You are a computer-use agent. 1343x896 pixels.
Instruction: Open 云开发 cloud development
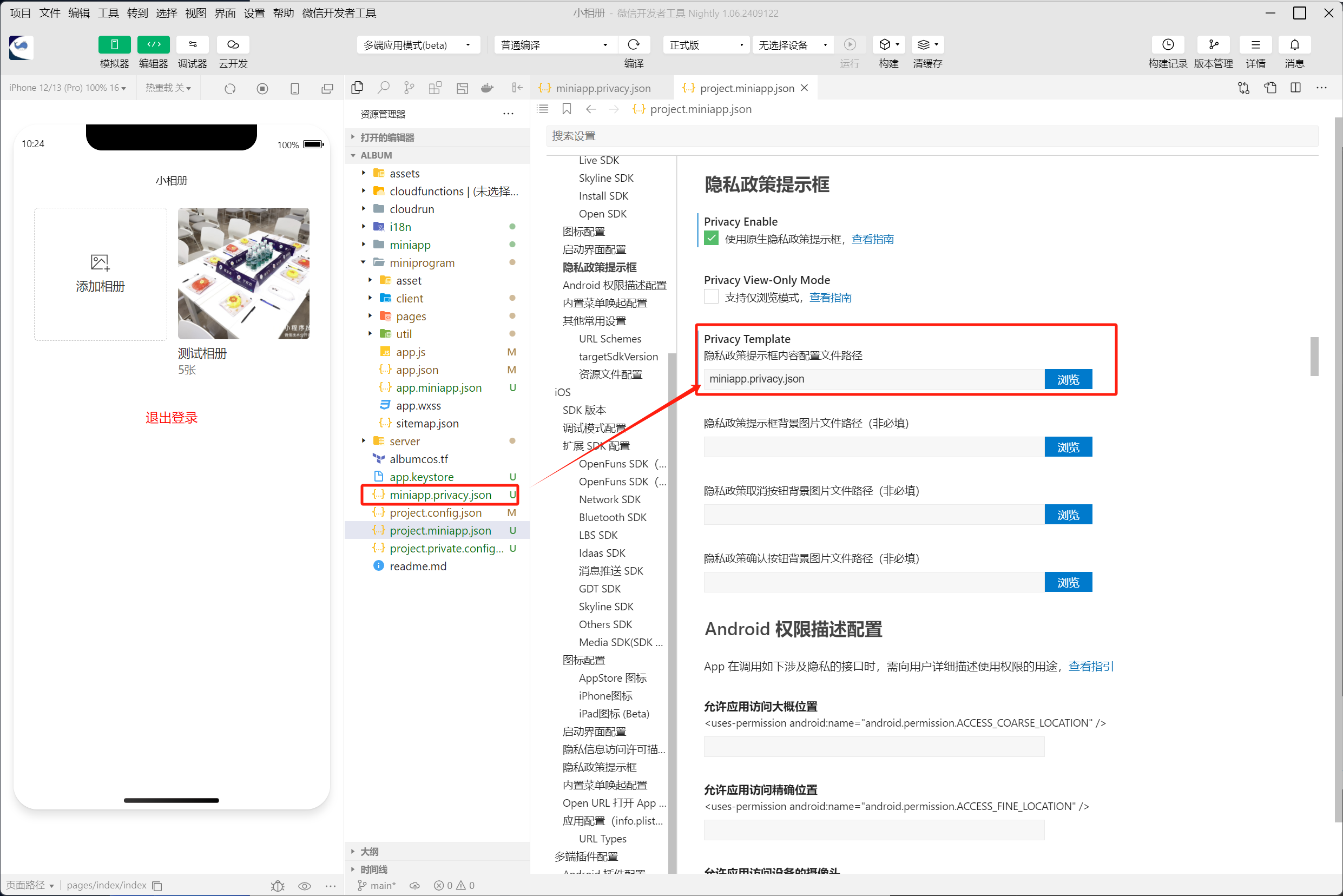pyautogui.click(x=233, y=44)
